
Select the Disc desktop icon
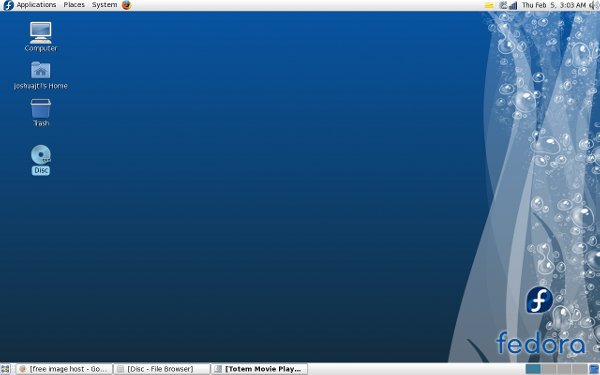point(41,160)
